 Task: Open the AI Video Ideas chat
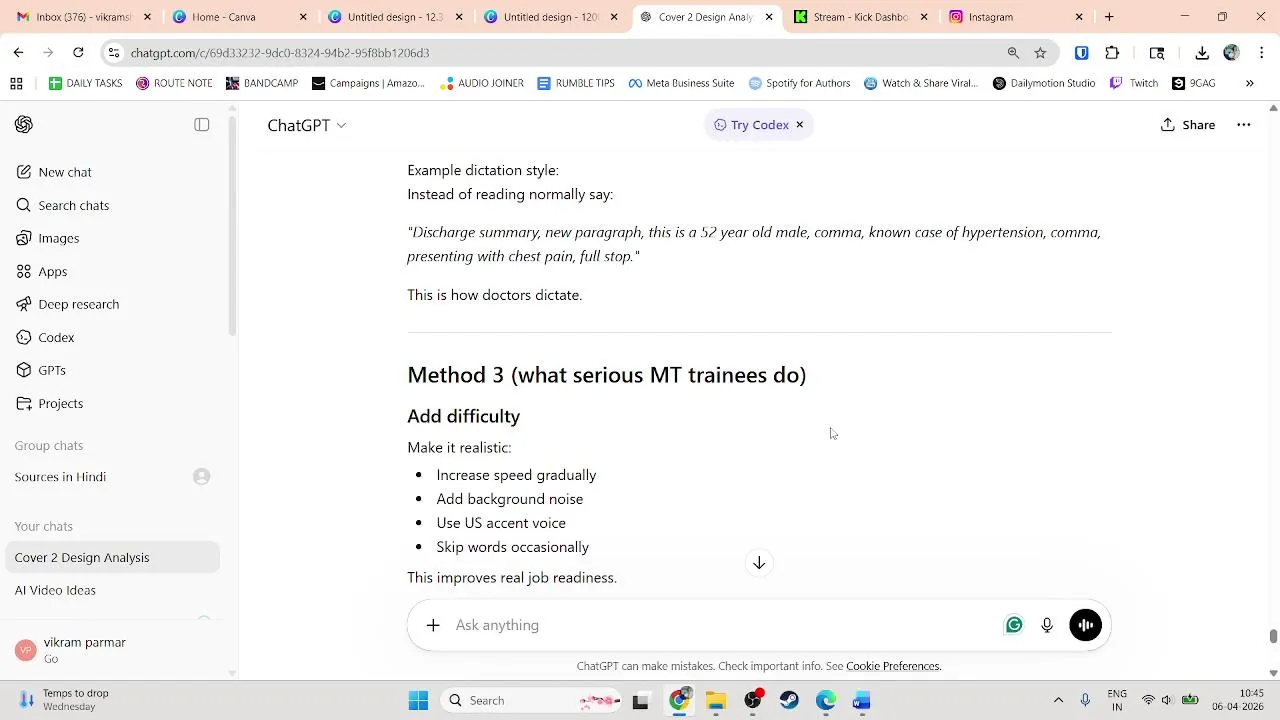pos(113,590)
